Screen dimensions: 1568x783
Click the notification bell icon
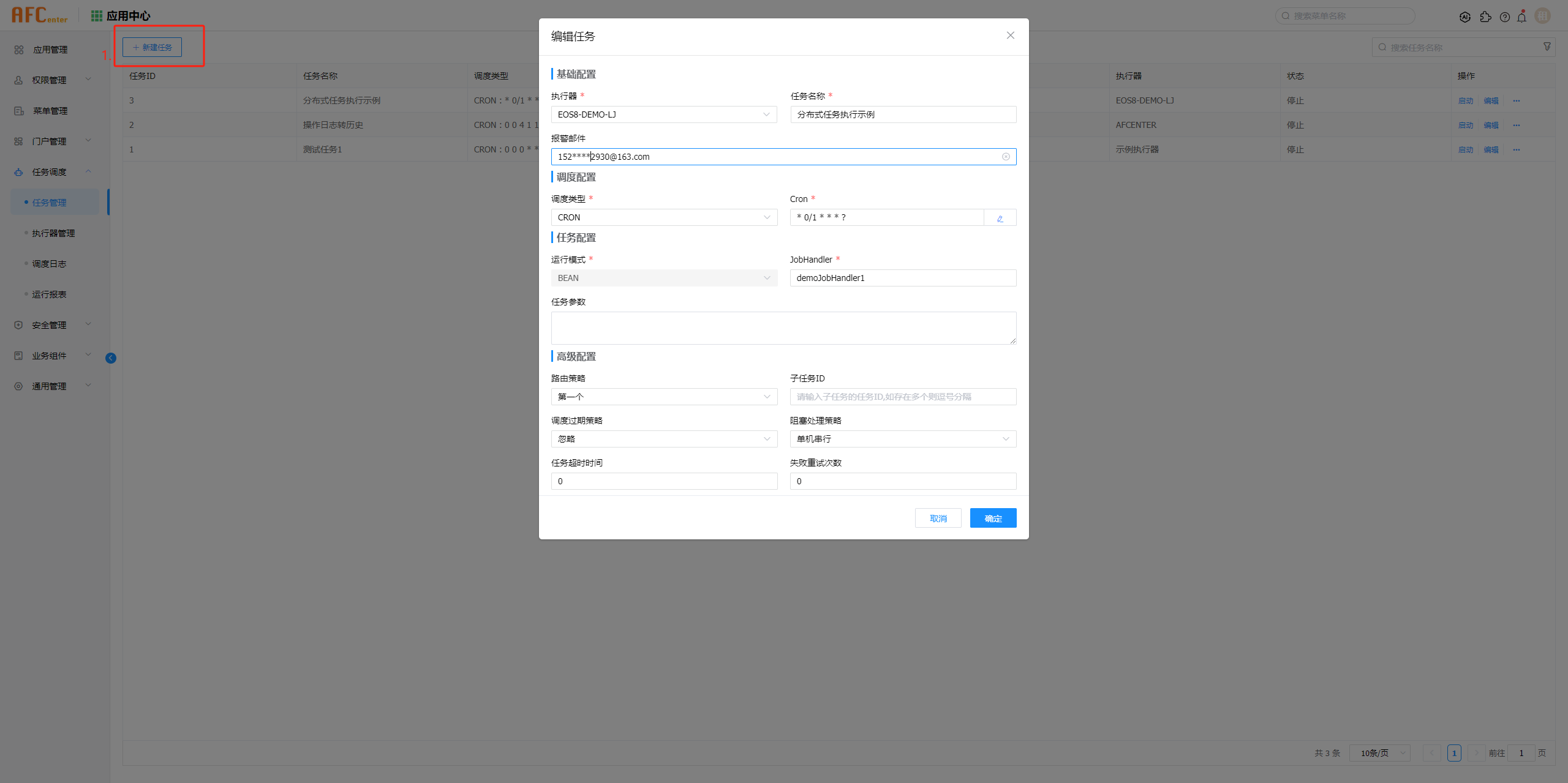(1521, 17)
